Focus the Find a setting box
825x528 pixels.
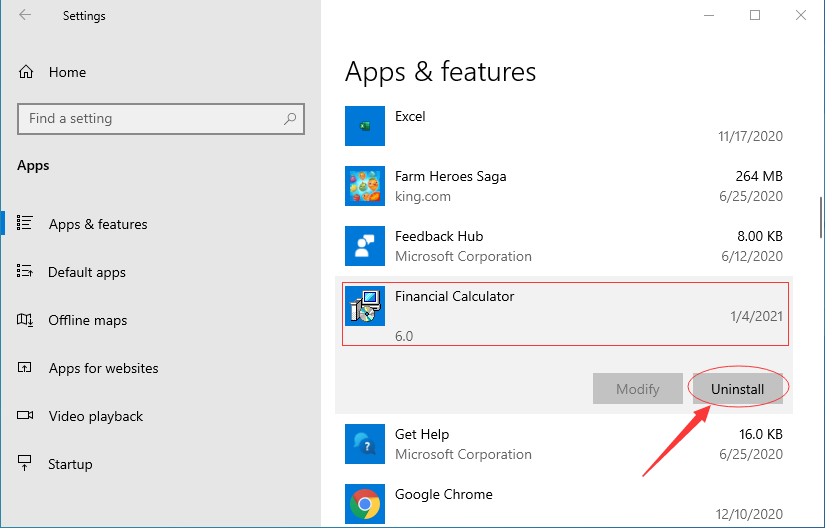[161, 118]
